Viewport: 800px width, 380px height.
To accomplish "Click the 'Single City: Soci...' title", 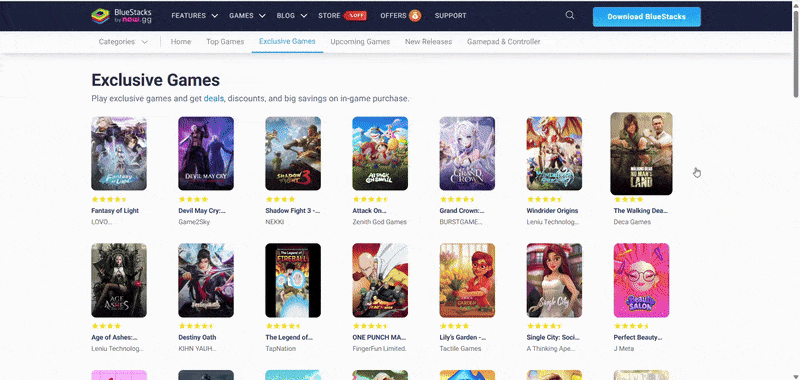I will (553, 337).
